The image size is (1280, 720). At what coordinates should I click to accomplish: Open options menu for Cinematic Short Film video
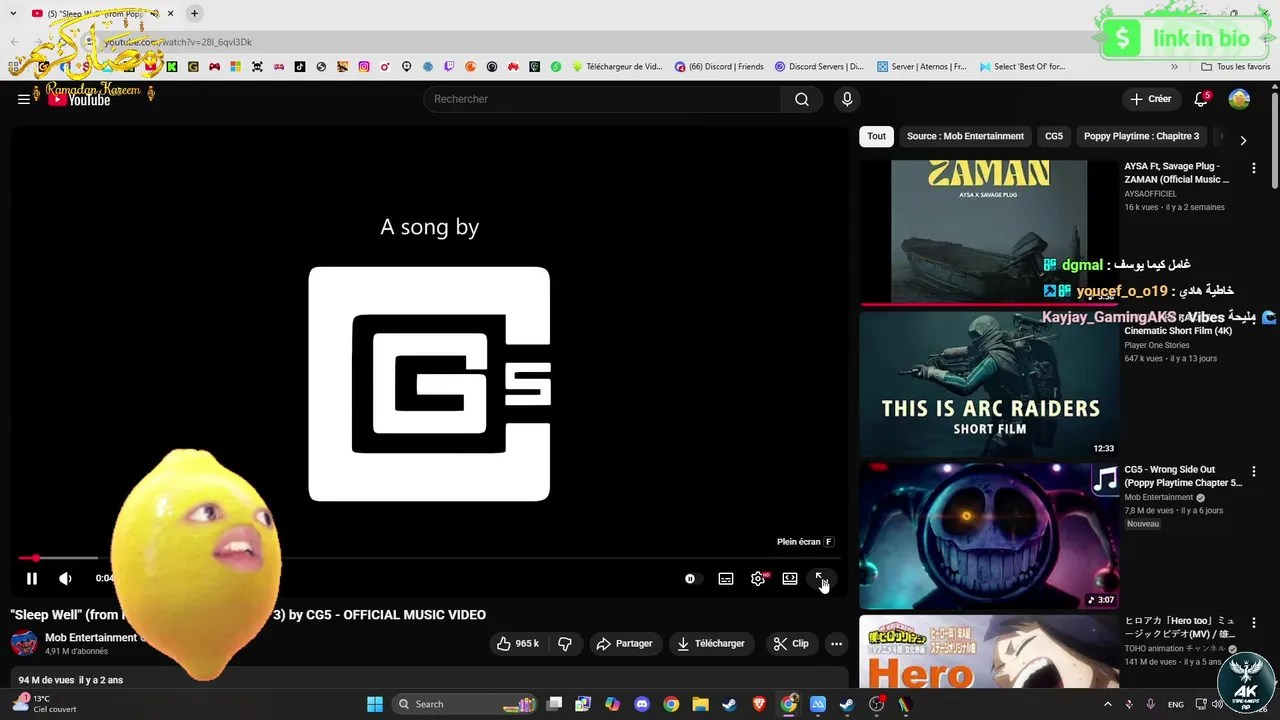(x=1254, y=320)
